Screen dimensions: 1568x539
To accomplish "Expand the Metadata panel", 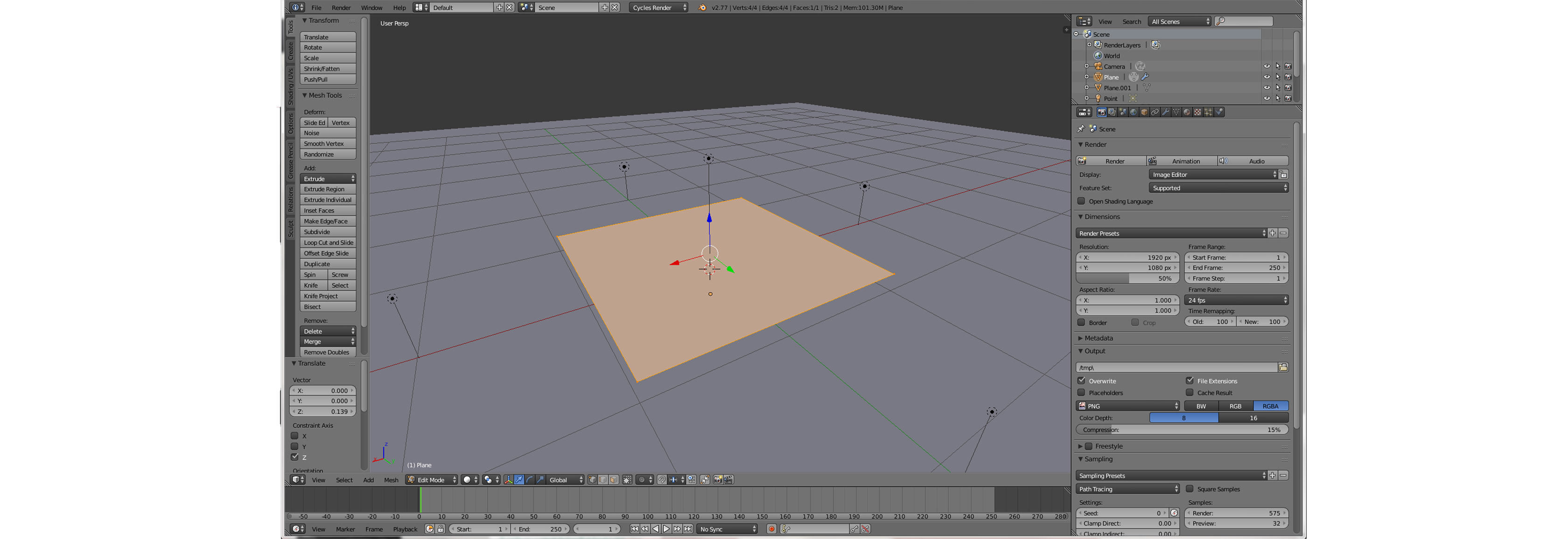I will (1098, 339).
